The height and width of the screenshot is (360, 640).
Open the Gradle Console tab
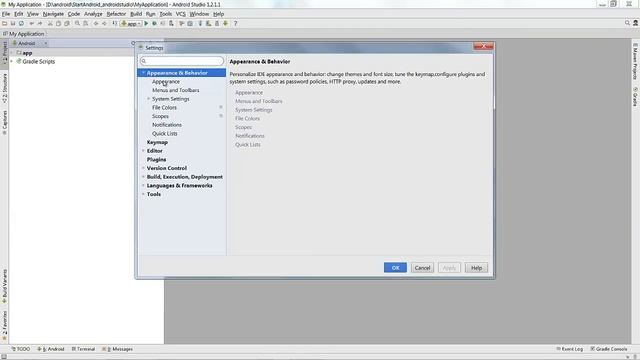pos(609,349)
